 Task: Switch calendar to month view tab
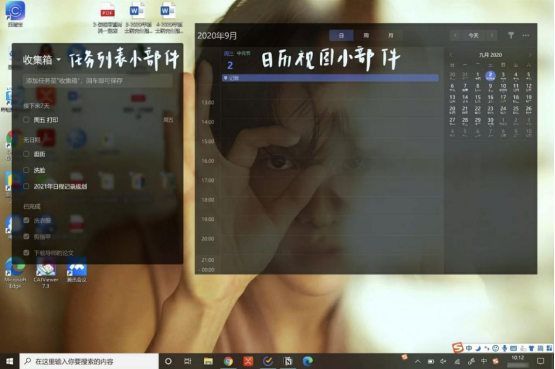coord(390,35)
